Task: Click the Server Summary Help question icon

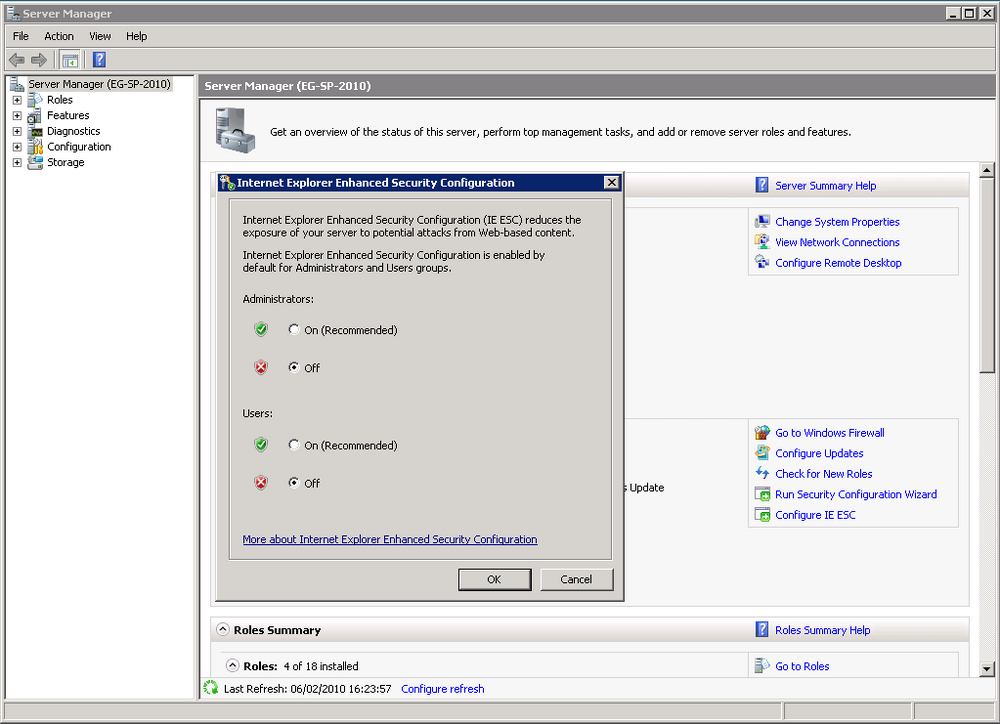Action: (762, 185)
